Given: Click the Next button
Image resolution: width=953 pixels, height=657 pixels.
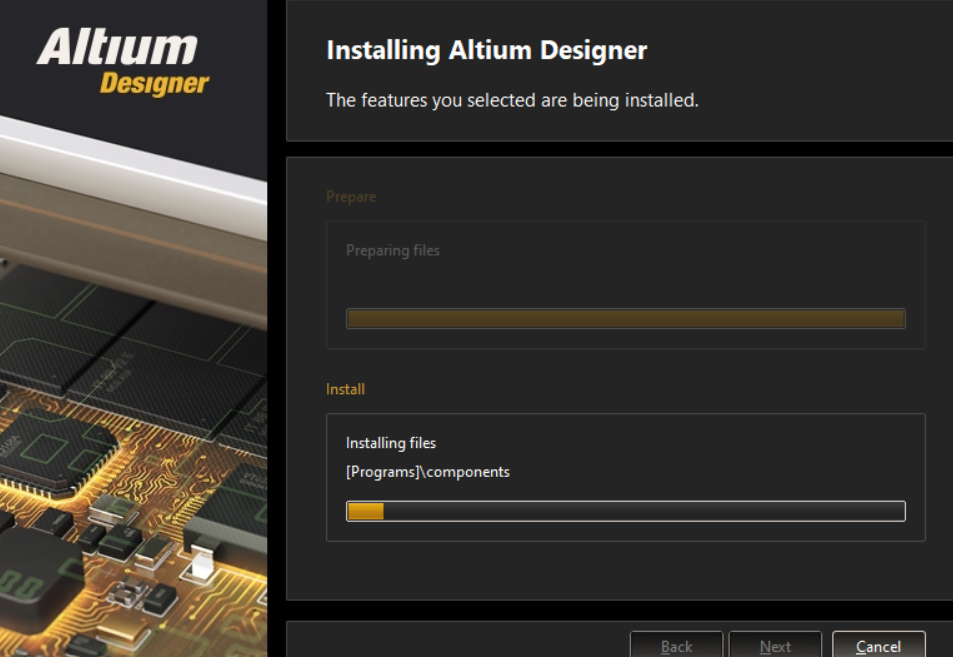Looking at the screenshot, I should point(775,644).
